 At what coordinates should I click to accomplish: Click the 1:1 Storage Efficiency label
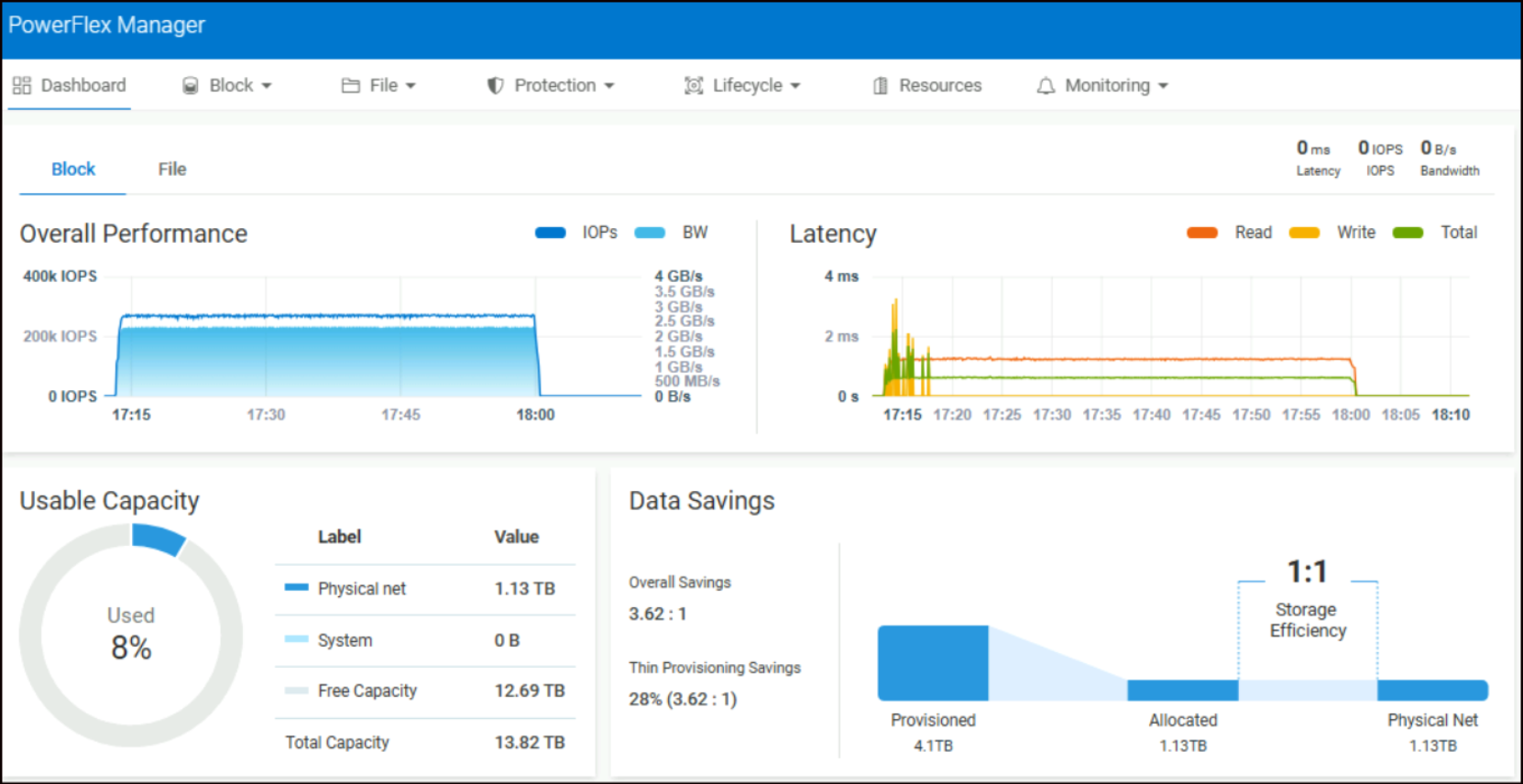click(x=1308, y=598)
